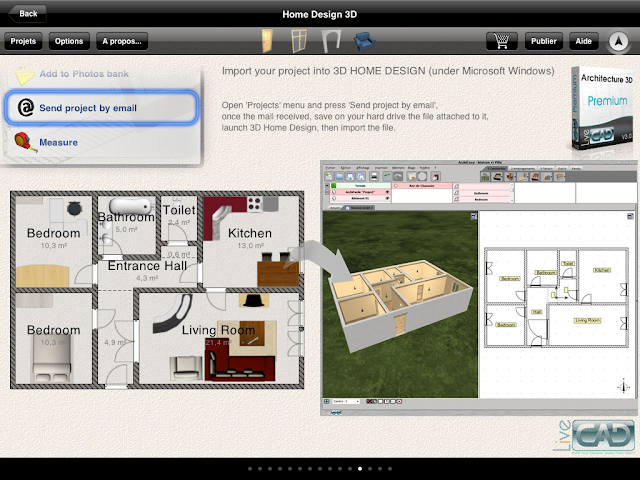Screen dimensions: 640x480
Task: Click the stove cooktop in the Kitchen
Action: (255, 204)
